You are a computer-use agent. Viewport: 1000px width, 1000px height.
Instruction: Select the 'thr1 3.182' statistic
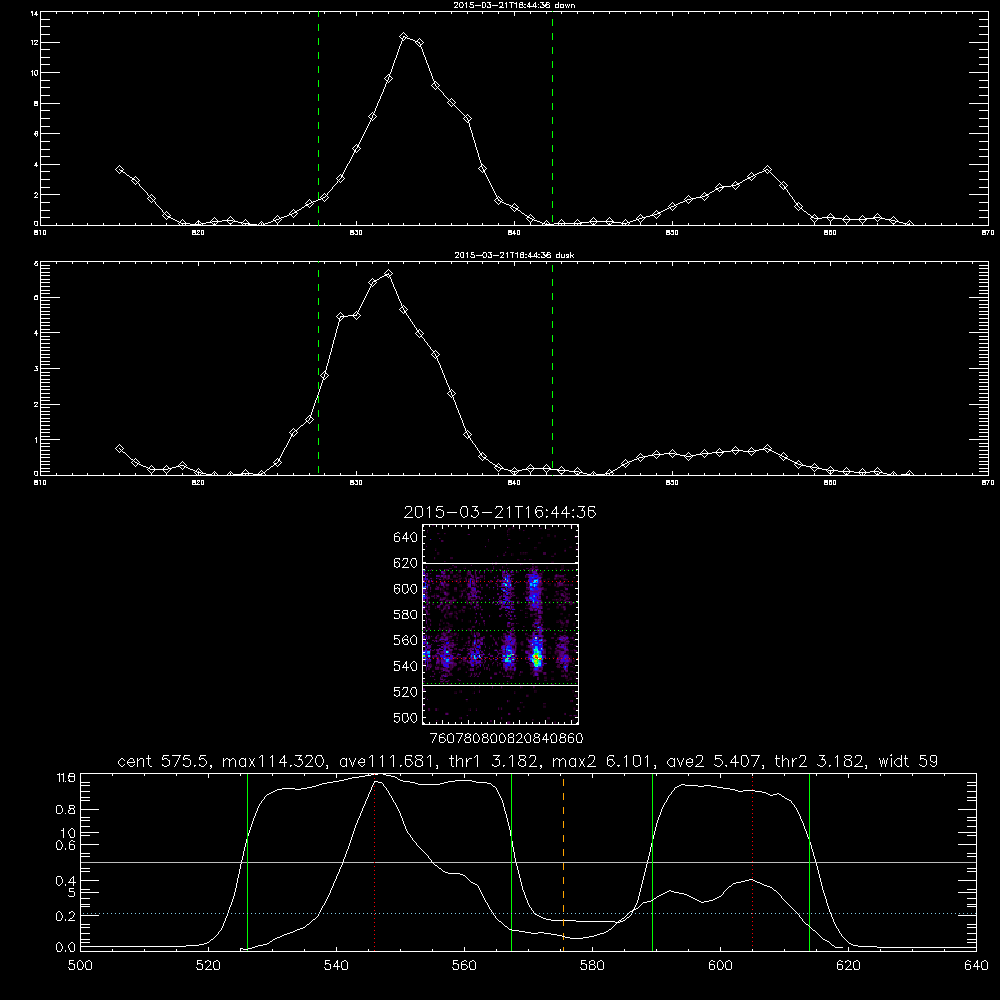point(497,761)
